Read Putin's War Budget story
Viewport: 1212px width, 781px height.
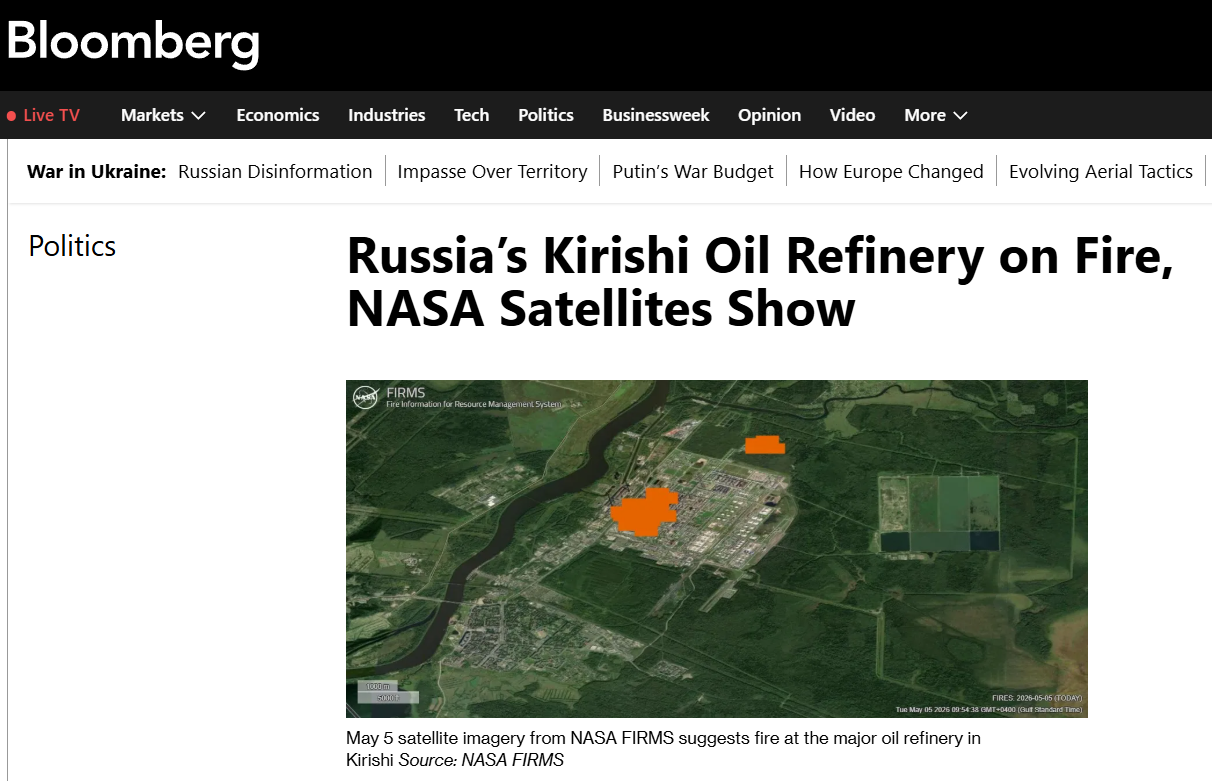click(x=693, y=171)
